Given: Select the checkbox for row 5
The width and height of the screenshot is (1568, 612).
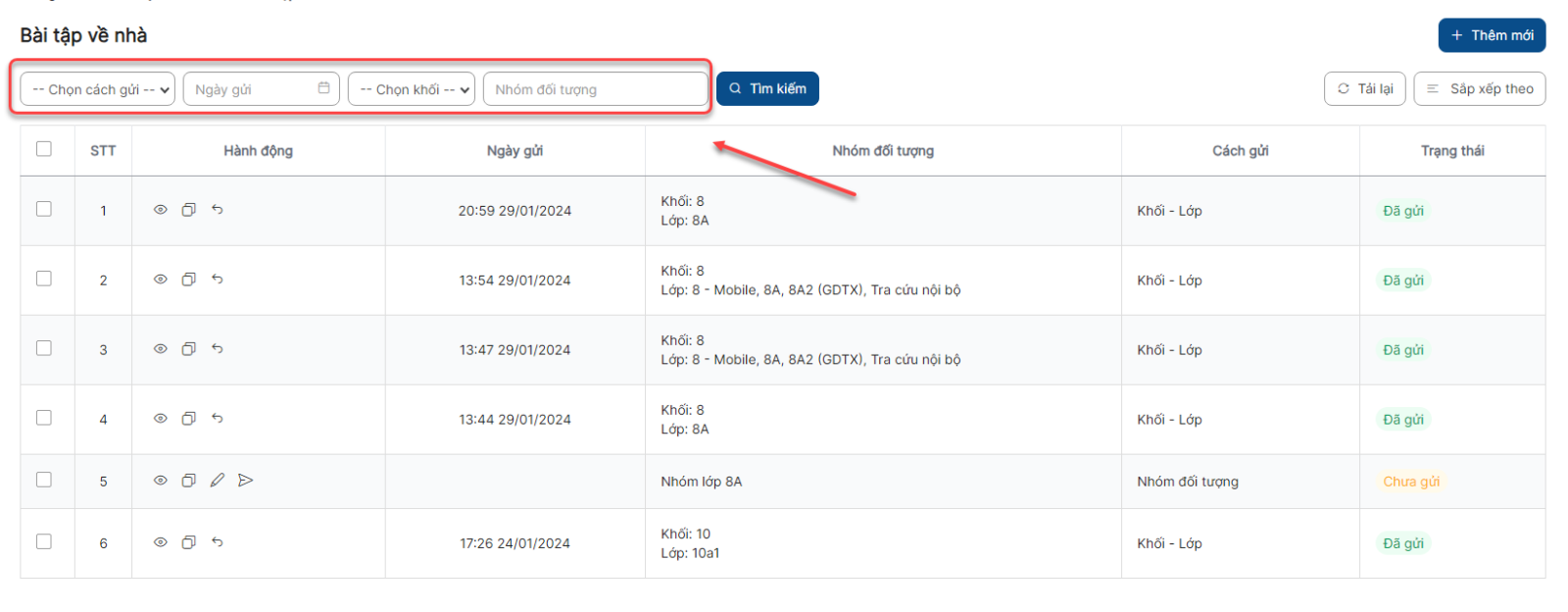Looking at the screenshot, I should tap(44, 480).
